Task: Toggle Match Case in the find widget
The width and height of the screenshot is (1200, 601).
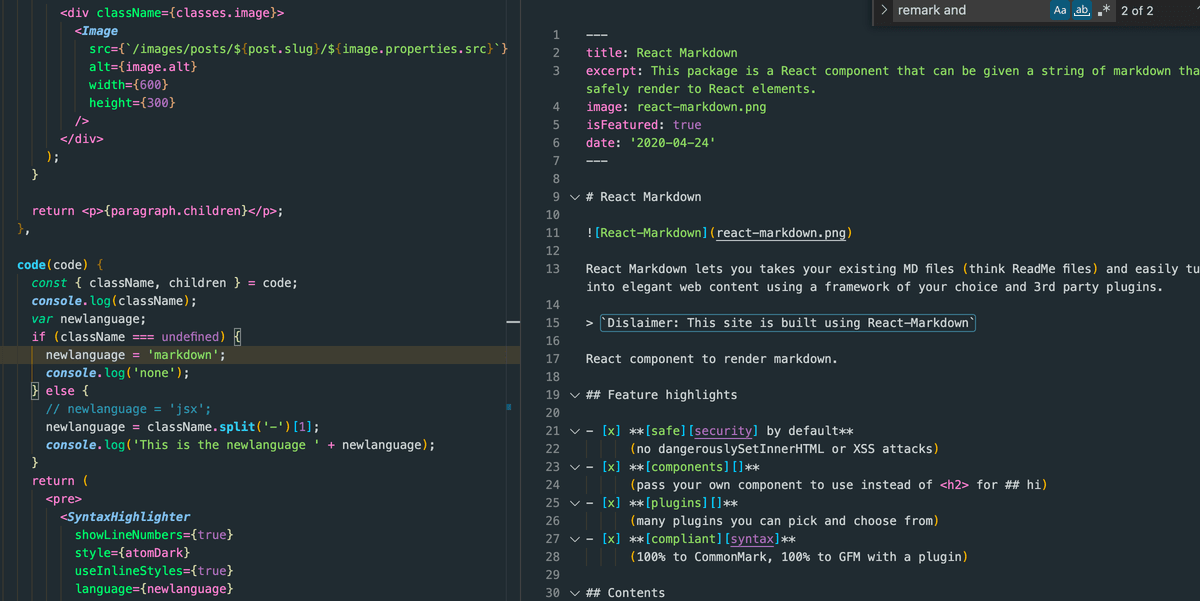Action: coord(1060,10)
